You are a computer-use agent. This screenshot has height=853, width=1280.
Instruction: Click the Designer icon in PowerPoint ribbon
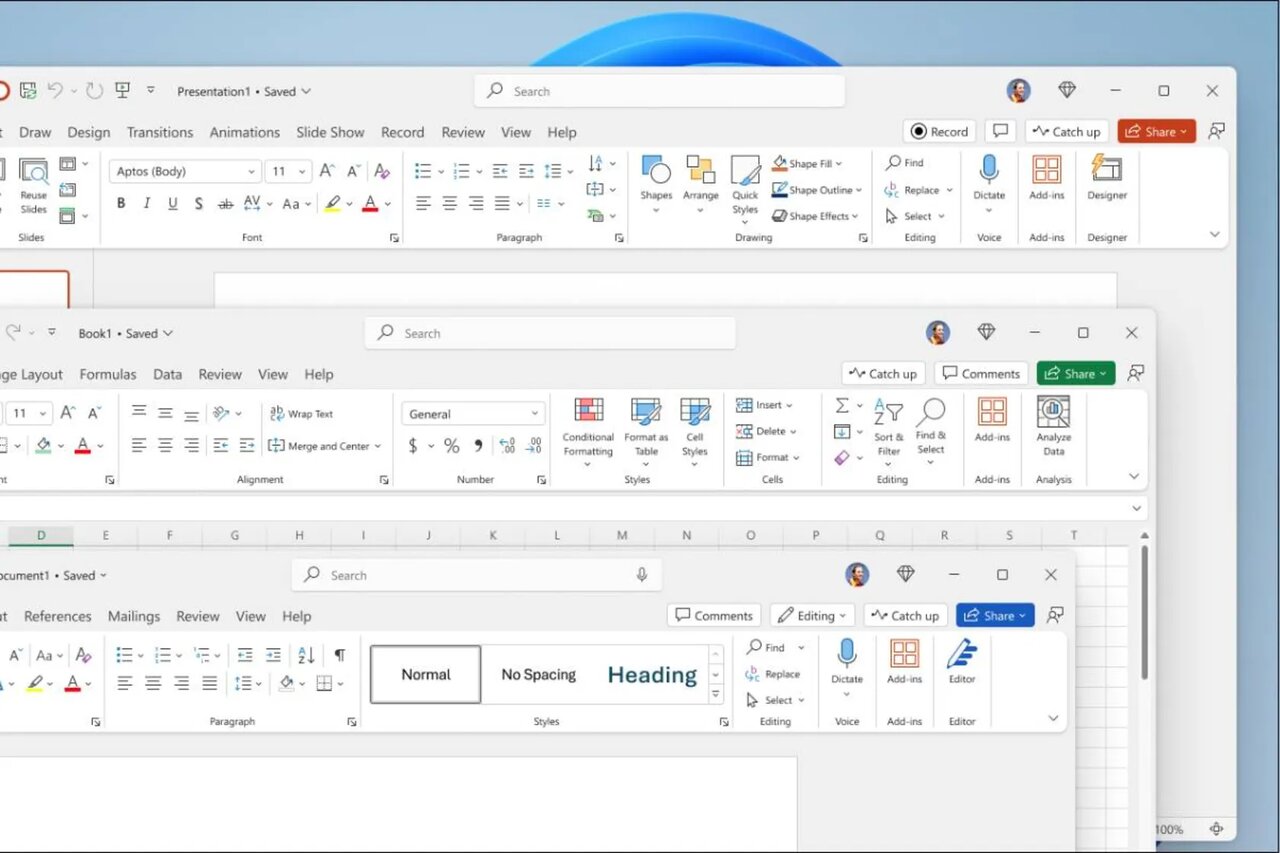(x=1107, y=170)
